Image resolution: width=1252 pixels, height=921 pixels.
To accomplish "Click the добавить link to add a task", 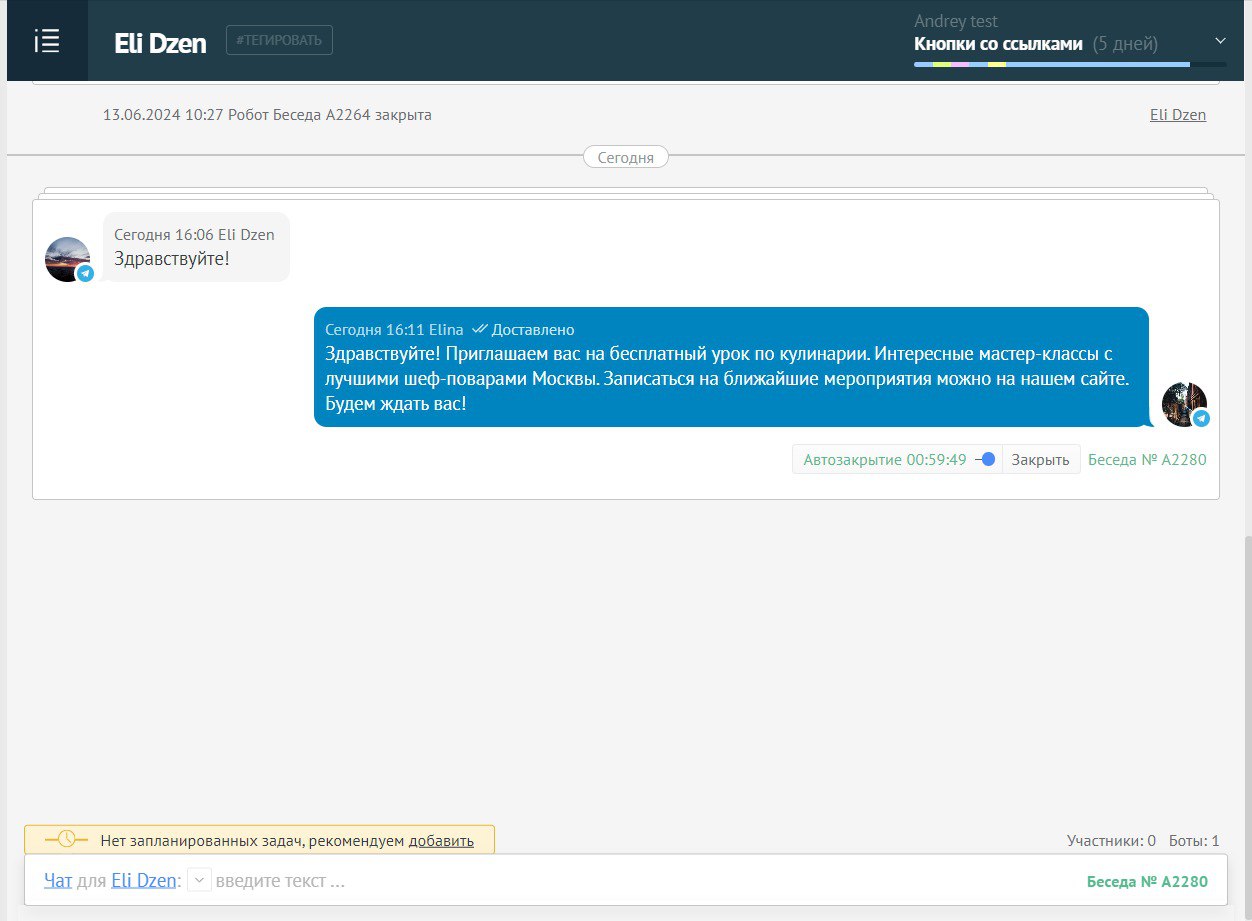I will click(x=441, y=841).
